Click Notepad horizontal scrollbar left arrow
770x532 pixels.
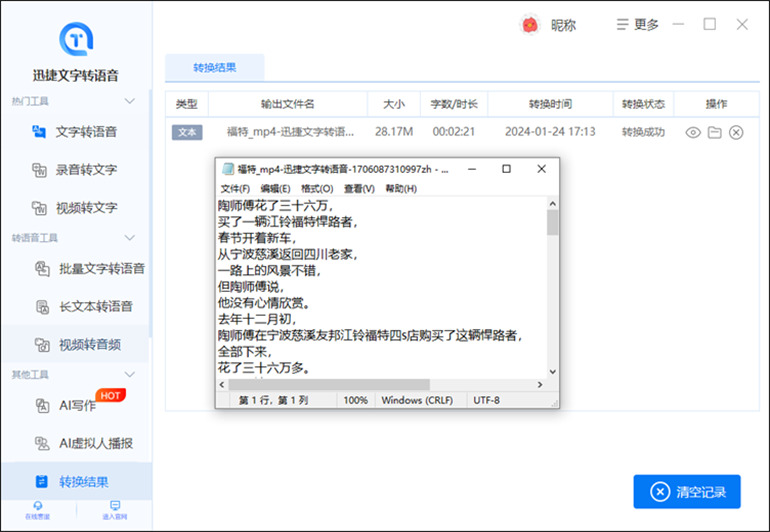coord(222,385)
